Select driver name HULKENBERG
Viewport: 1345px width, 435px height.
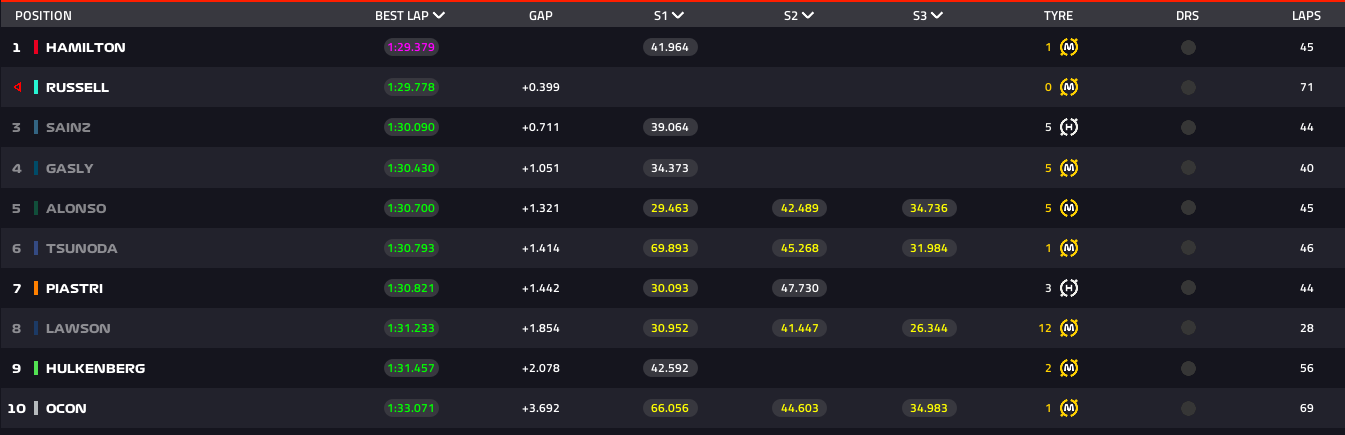(95, 368)
